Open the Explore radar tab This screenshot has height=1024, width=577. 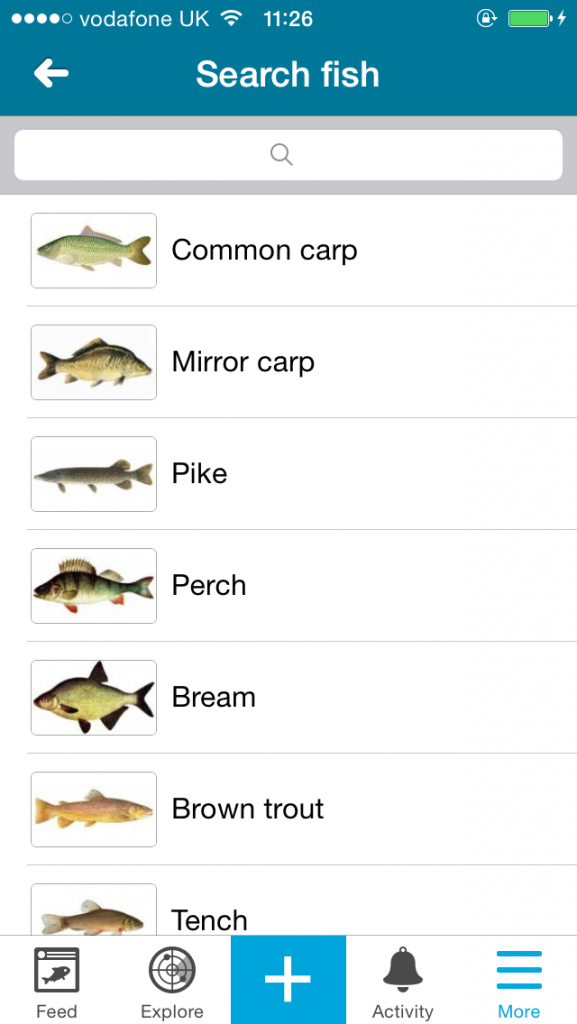172,982
